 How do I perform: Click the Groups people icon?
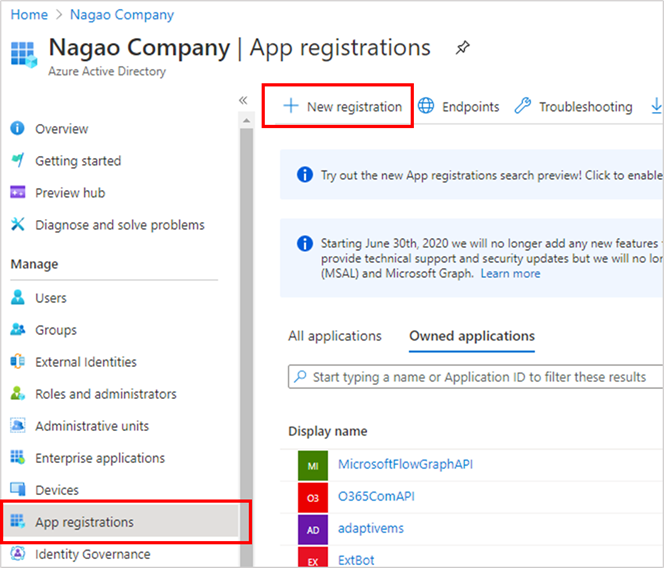pos(17,329)
